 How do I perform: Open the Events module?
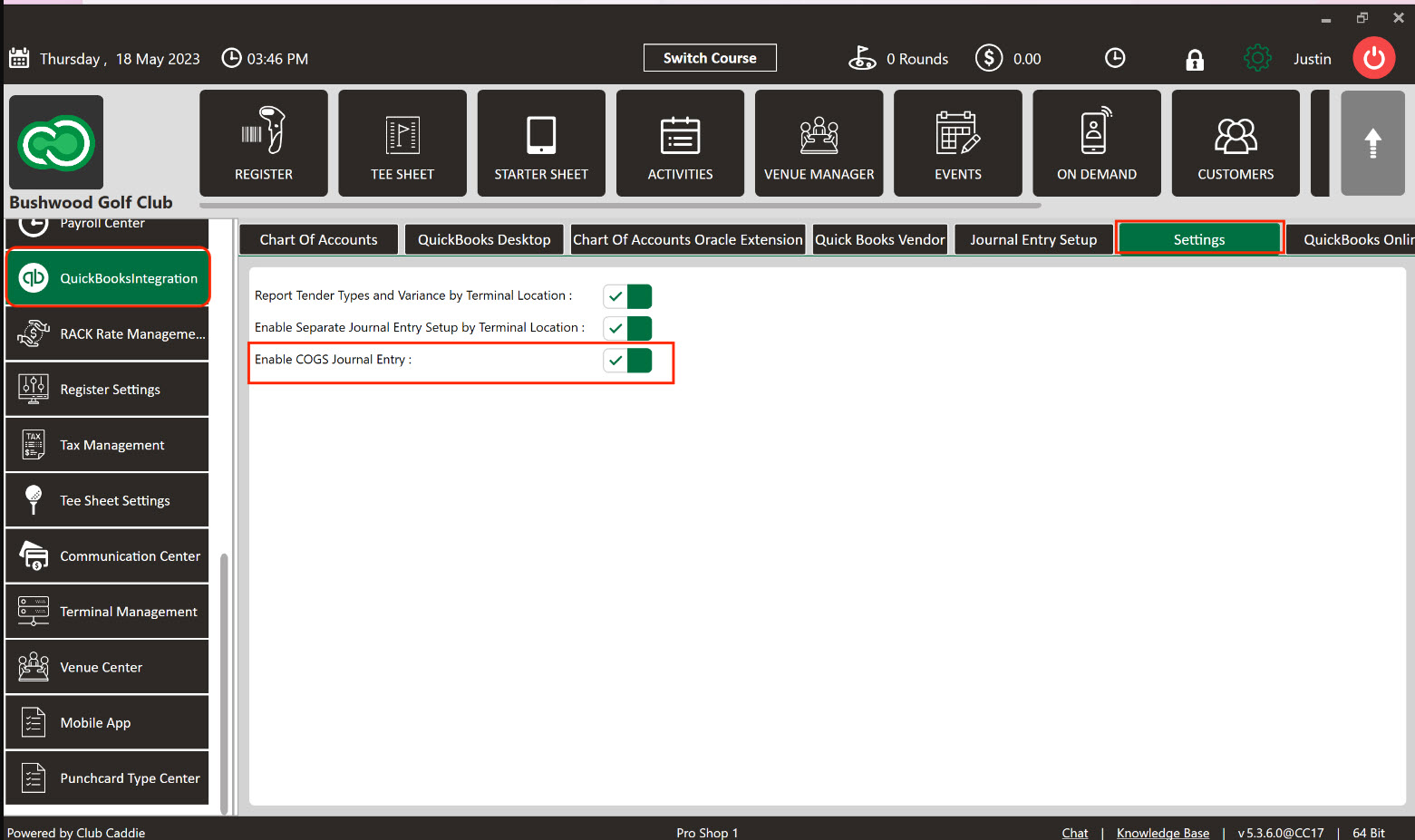[x=958, y=143]
